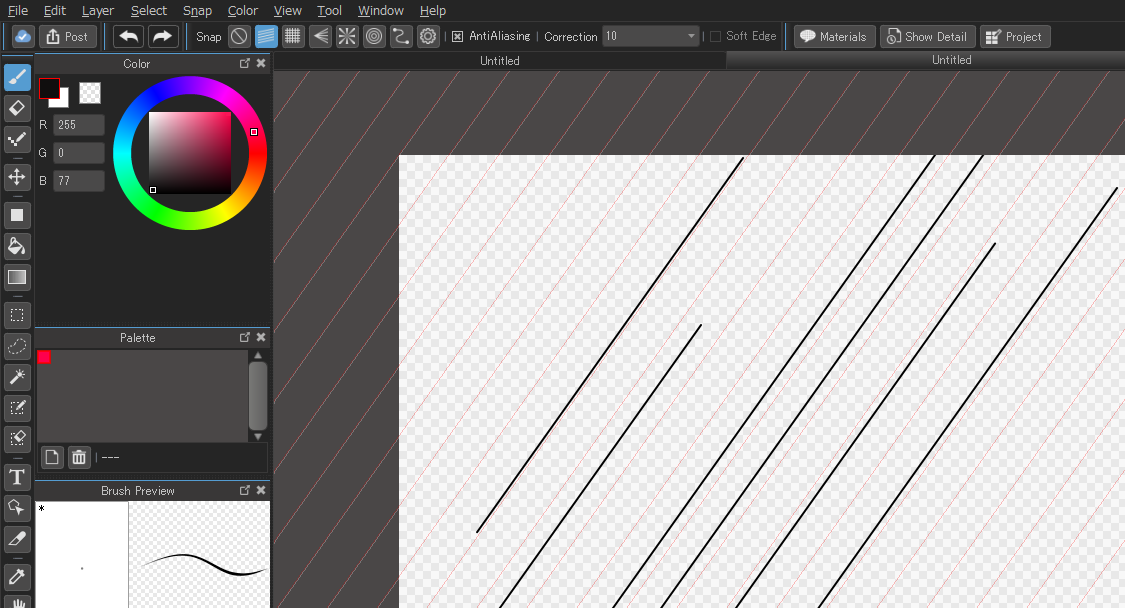Select the Lasso selection tool

(16, 346)
